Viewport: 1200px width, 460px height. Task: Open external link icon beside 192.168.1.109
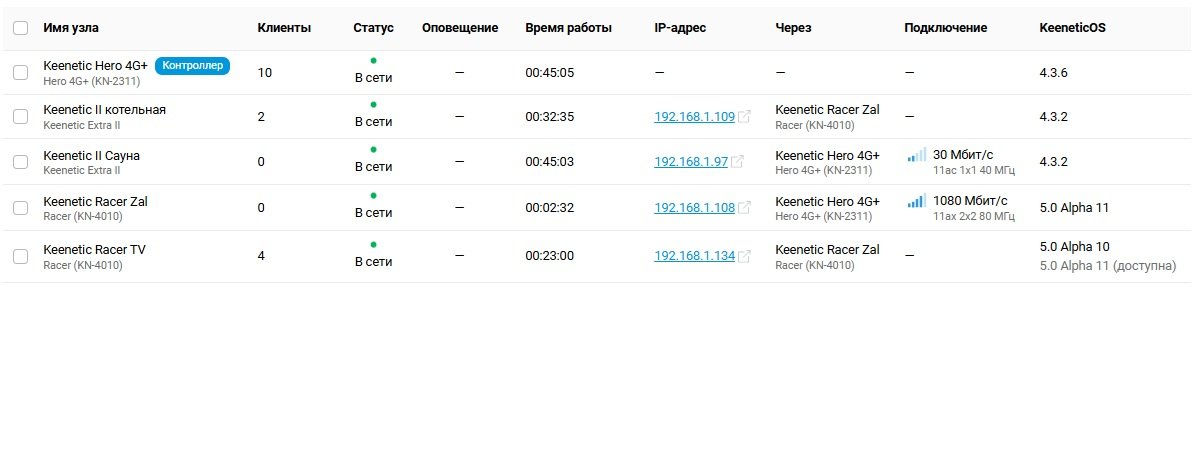pos(744,117)
